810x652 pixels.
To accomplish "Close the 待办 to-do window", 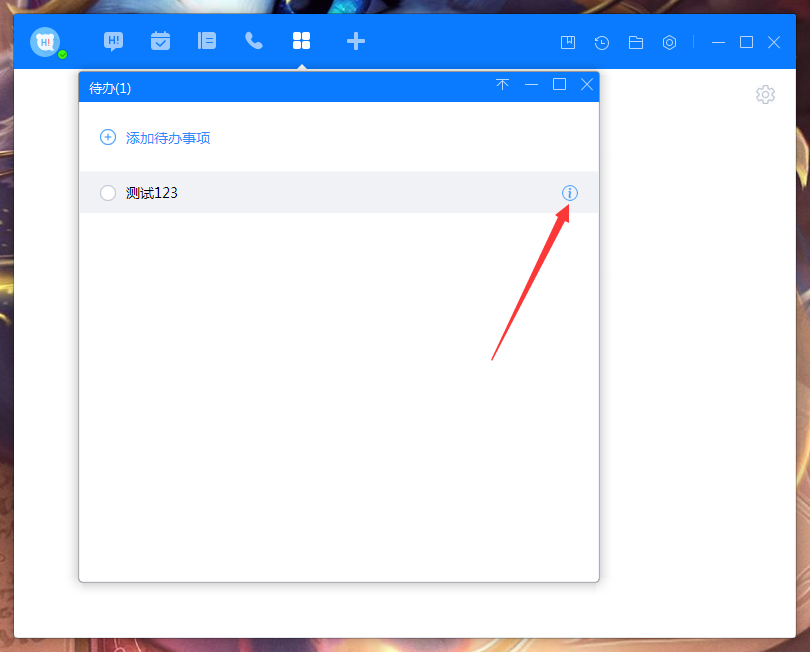I will coord(587,85).
